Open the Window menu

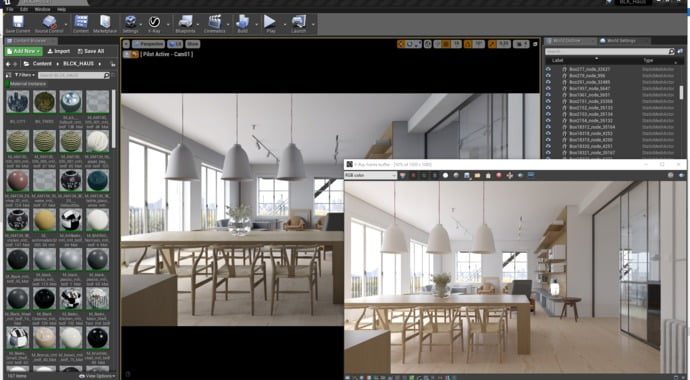pyautogui.click(x=42, y=9)
